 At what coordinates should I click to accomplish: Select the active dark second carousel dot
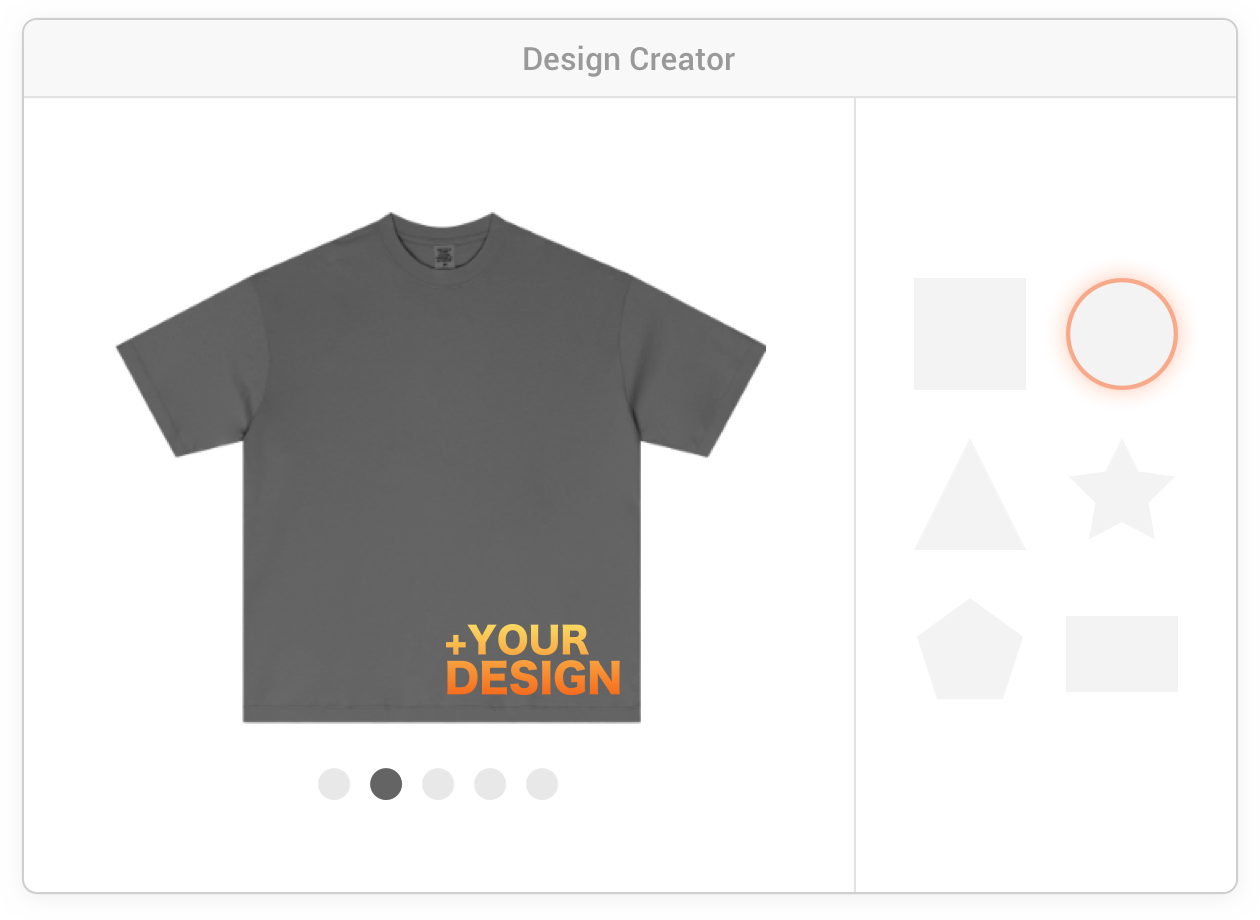pos(386,784)
